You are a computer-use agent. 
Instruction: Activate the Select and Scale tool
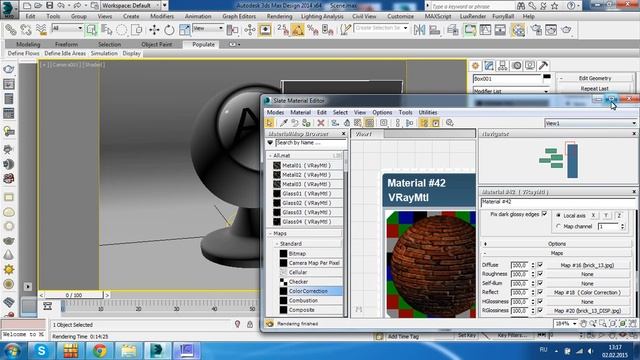(184, 30)
